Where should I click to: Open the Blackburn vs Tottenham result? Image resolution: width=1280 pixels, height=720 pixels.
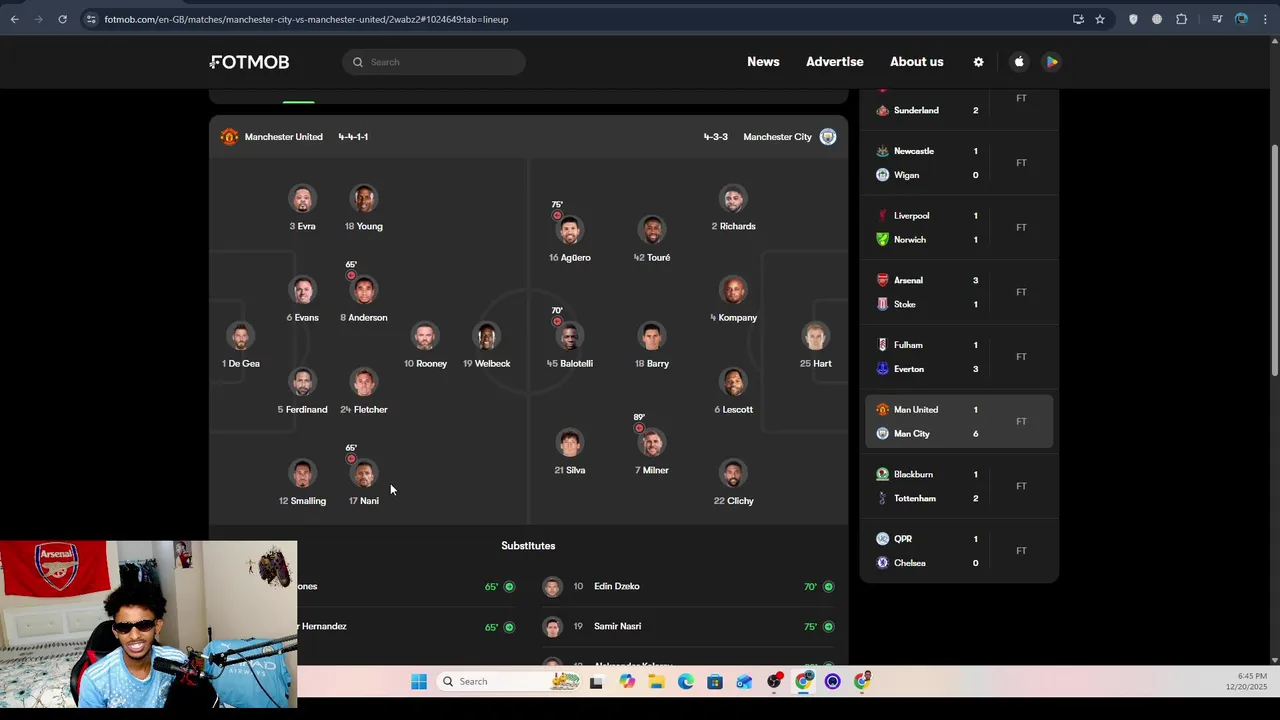coord(959,486)
